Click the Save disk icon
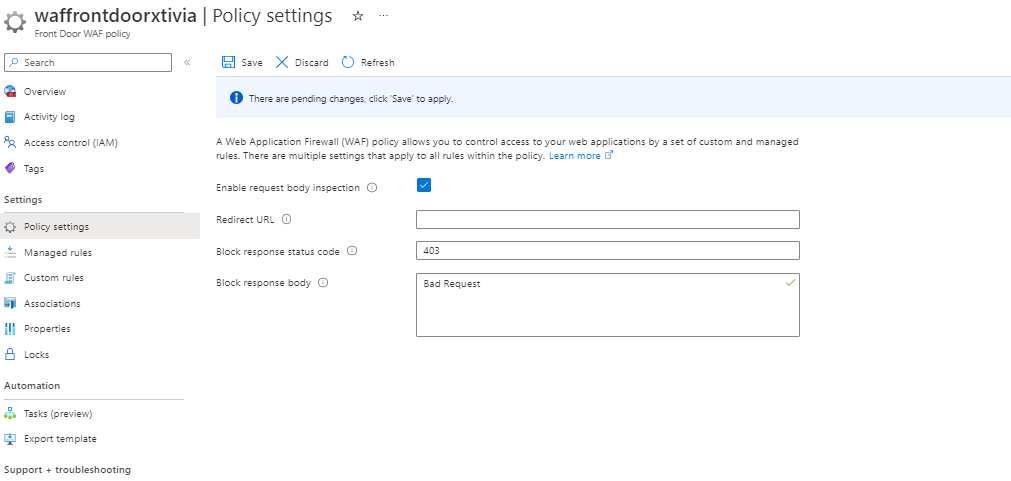The image size is (1011, 481). coord(228,62)
